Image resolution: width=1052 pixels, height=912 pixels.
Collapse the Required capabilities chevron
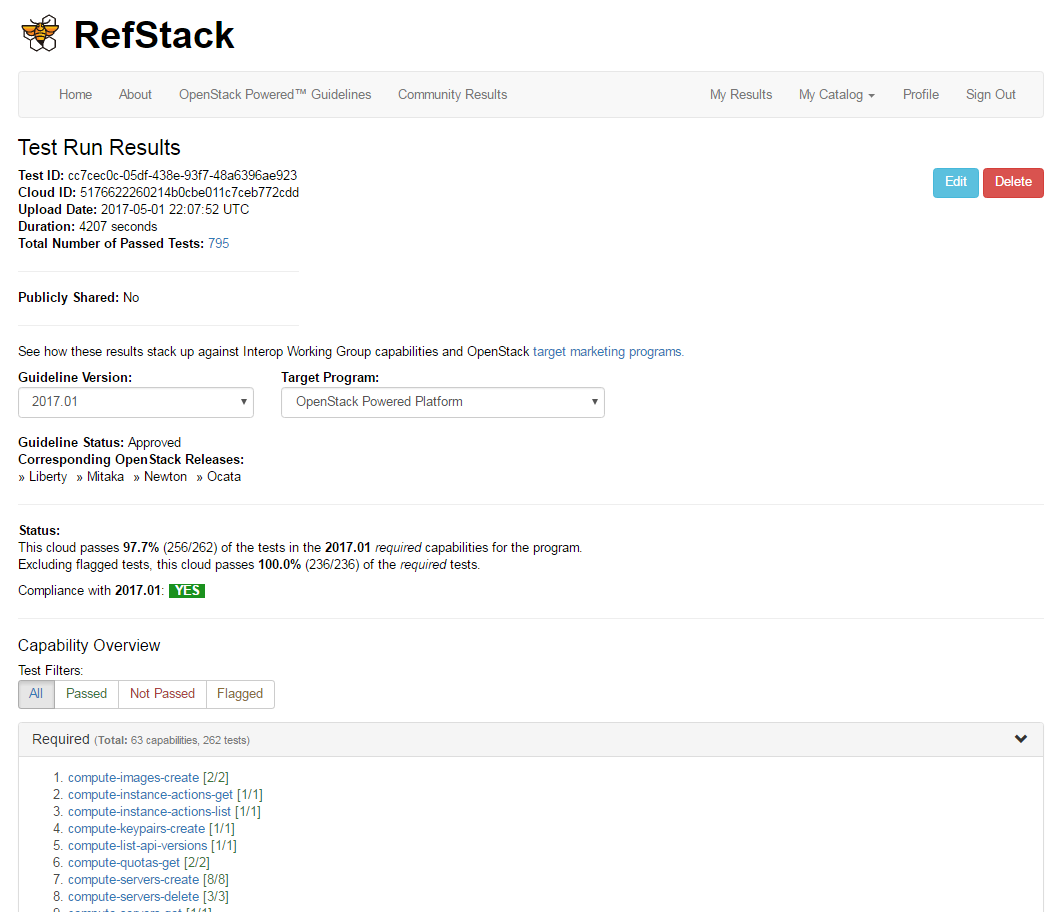tap(1020, 739)
